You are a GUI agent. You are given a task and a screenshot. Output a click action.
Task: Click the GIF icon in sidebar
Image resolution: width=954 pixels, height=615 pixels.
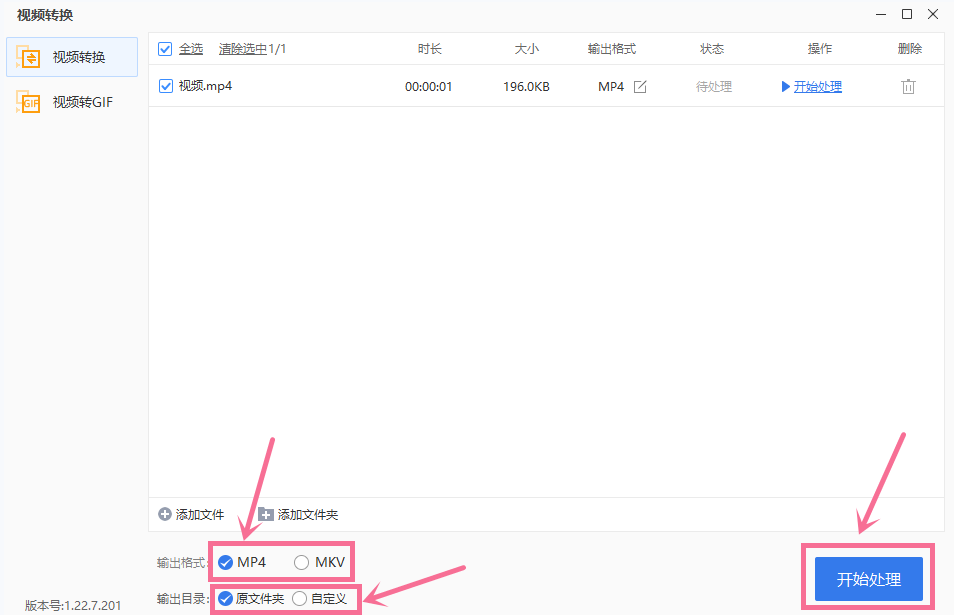(28, 102)
